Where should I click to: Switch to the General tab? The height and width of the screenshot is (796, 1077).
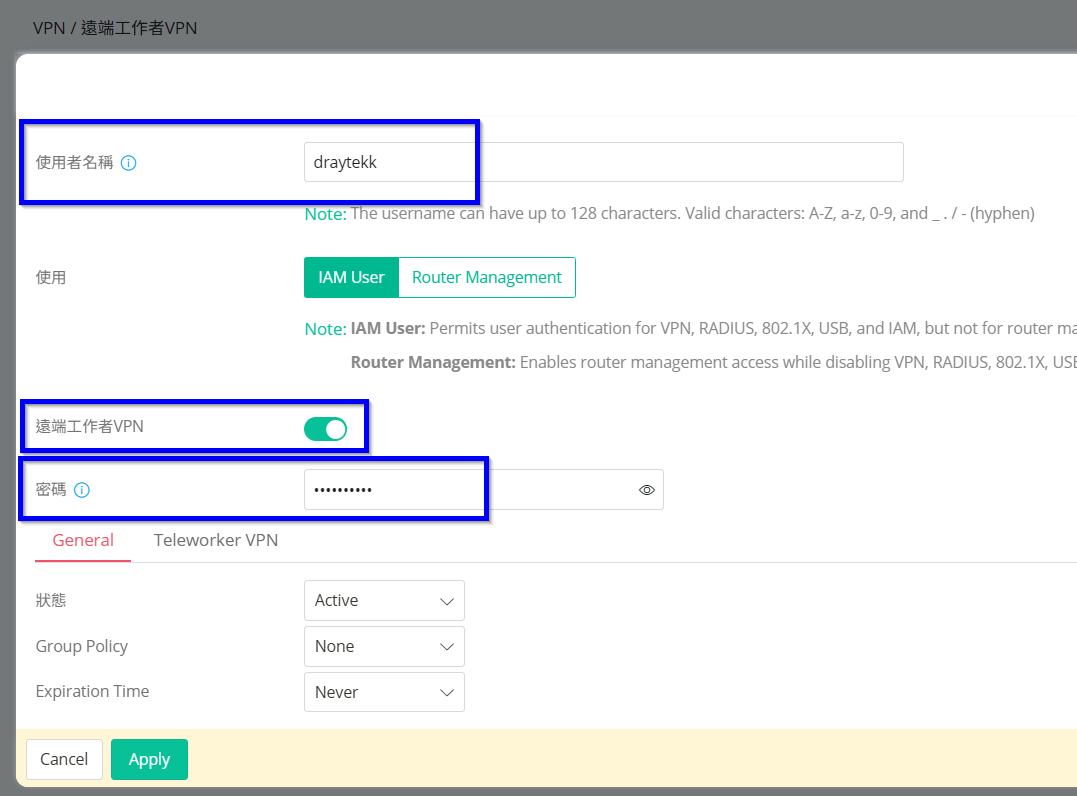coord(83,540)
